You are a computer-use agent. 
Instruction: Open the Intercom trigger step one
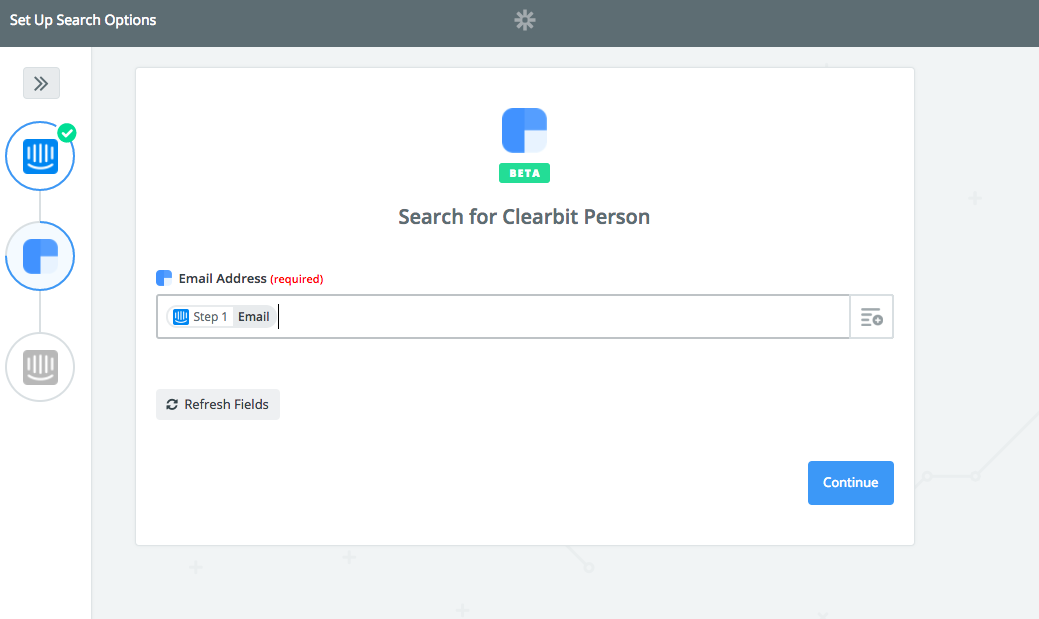click(x=40, y=156)
